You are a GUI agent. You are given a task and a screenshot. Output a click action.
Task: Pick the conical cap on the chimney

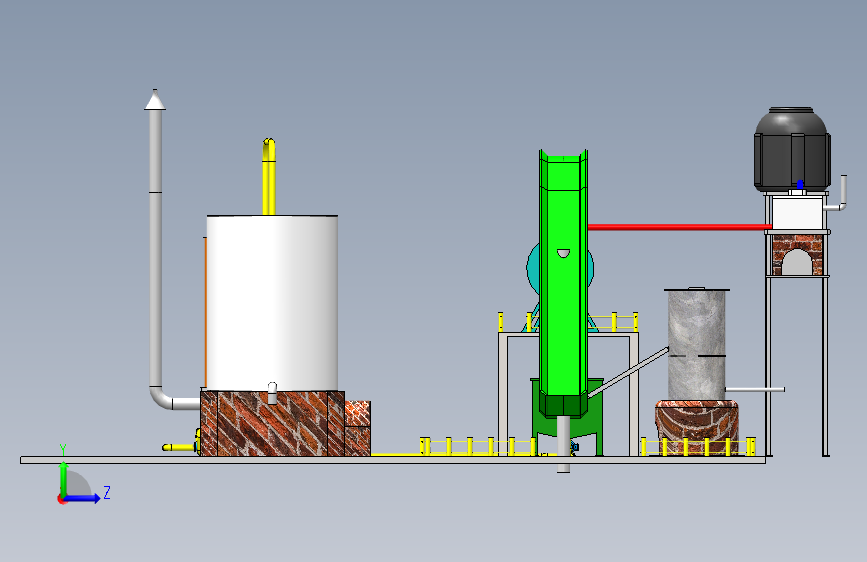click(155, 100)
